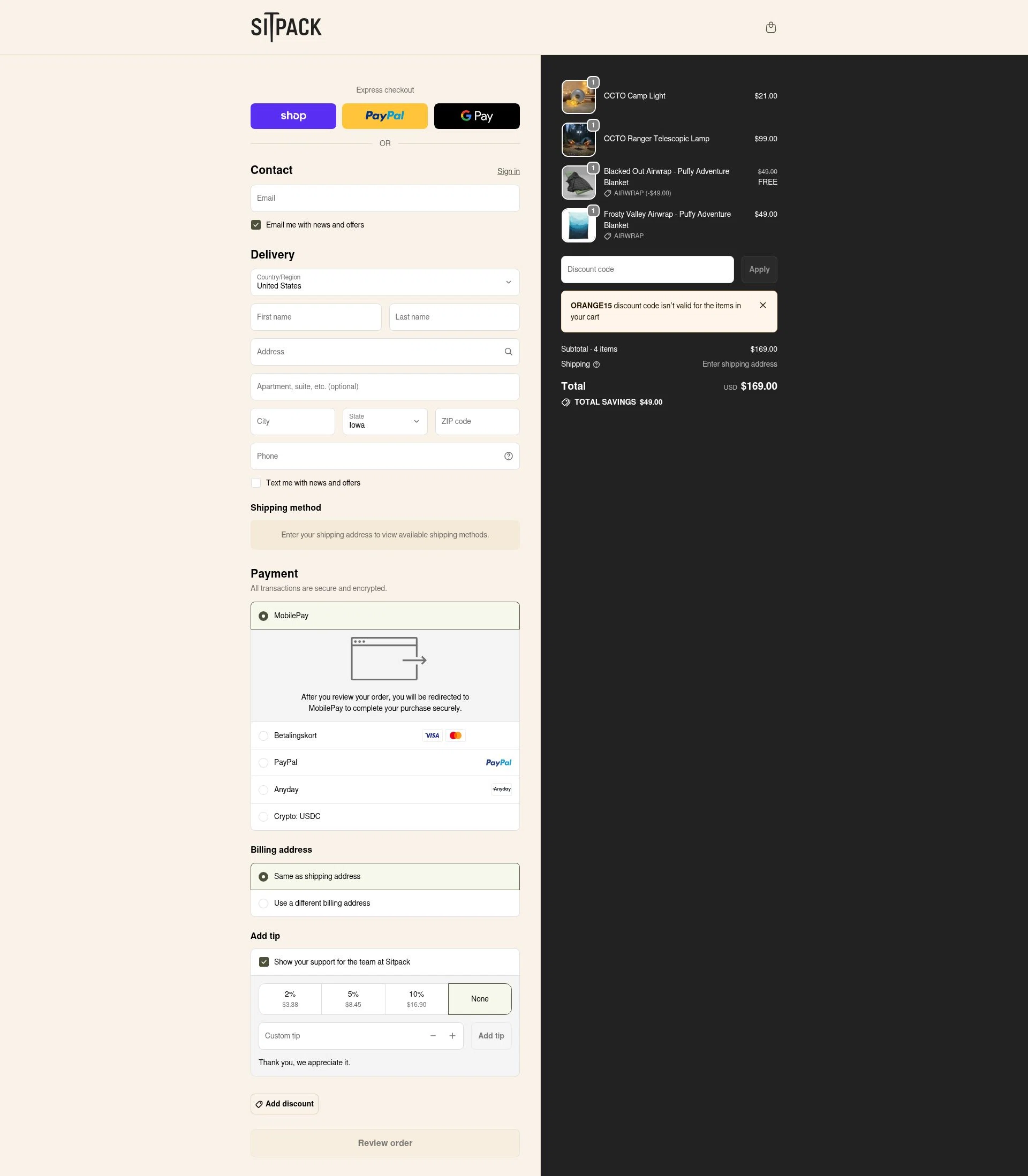1028x1176 pixels.
Task: Pay with shop Pay express checkout
Action: pyautogui.click(x=293, y=116)
